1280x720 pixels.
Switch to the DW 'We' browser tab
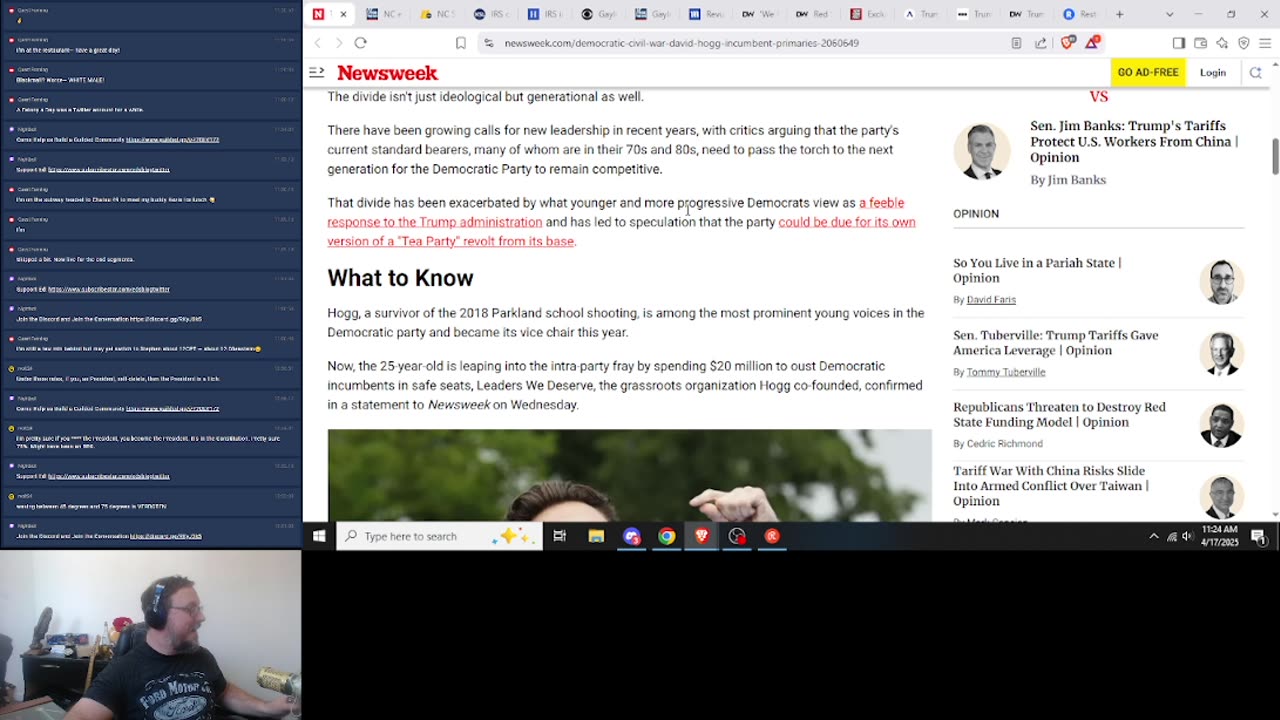pos(759,14)
